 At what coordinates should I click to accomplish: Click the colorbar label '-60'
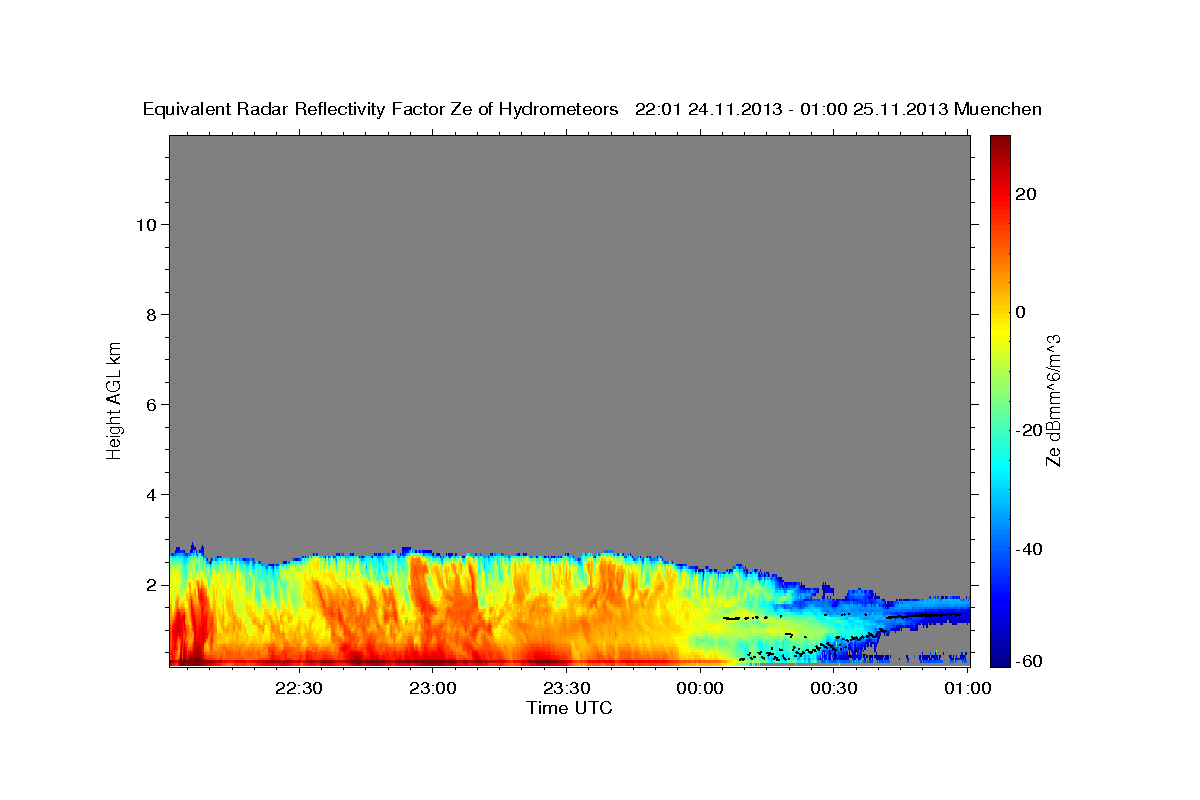point(1030,660)
